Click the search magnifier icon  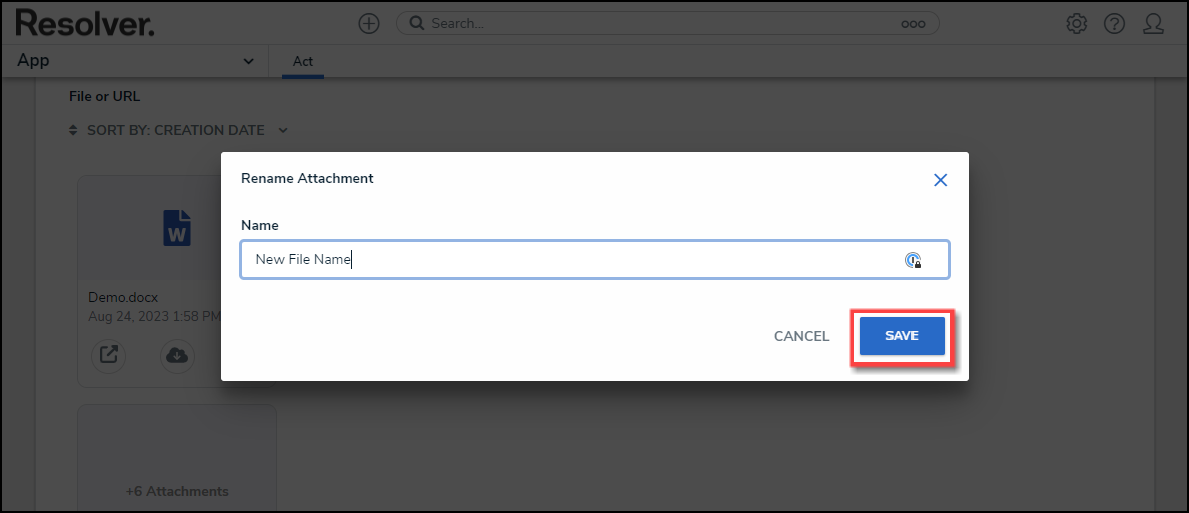(416, 23)
